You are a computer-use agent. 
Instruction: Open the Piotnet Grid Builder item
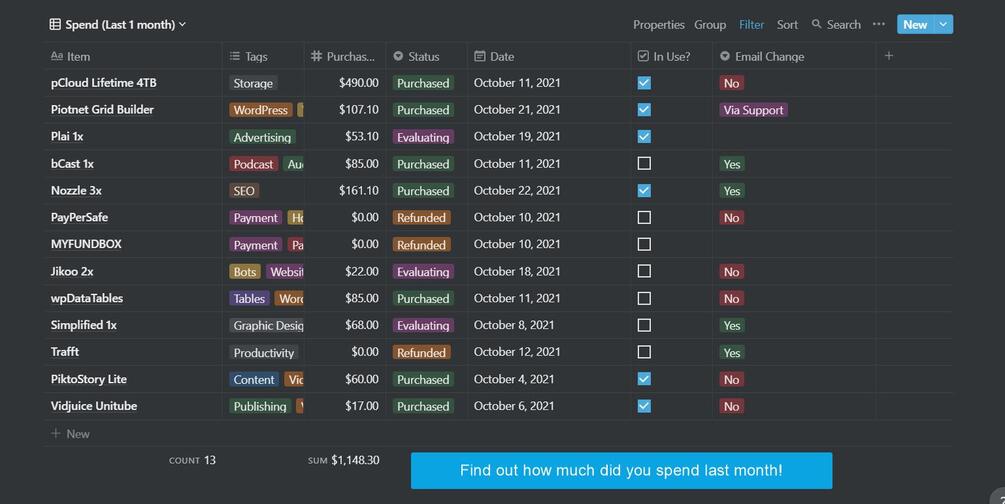[102, 110]
